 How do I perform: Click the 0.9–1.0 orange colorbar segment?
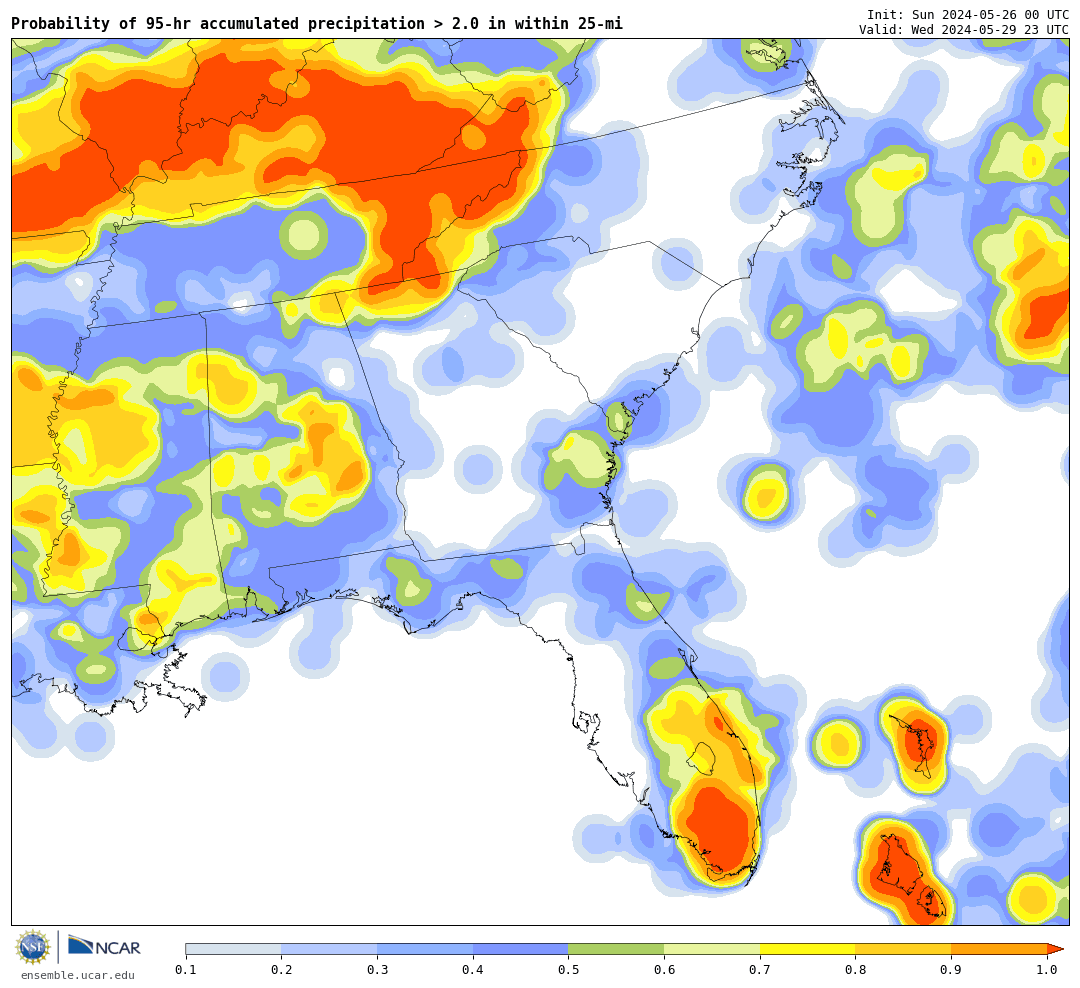[x=999, y=949]
